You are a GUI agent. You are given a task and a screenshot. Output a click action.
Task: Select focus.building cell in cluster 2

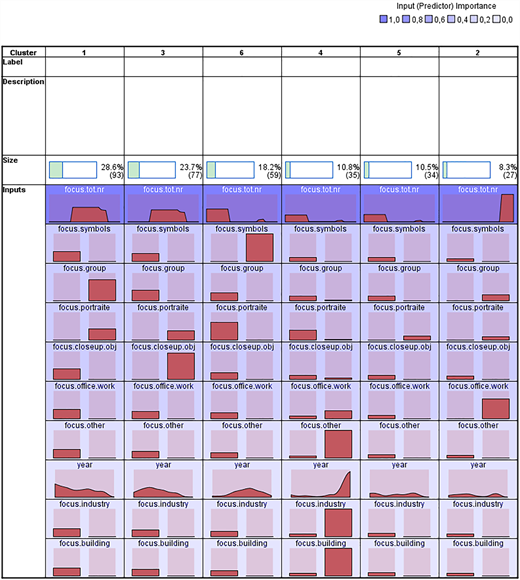tap(478, 558)
